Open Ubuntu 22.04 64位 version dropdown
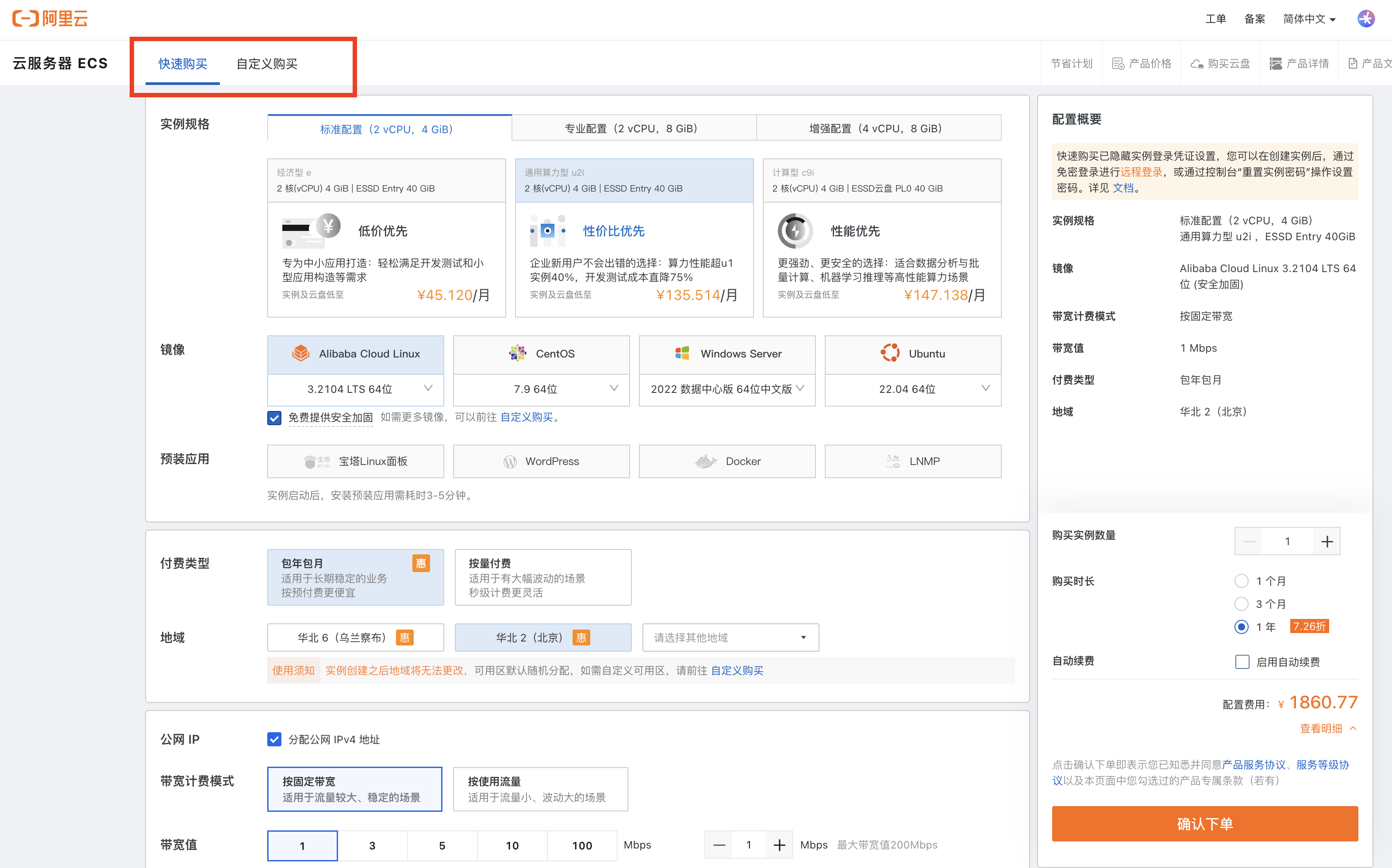Screen dimensions: 1392x868 point(913,389)
